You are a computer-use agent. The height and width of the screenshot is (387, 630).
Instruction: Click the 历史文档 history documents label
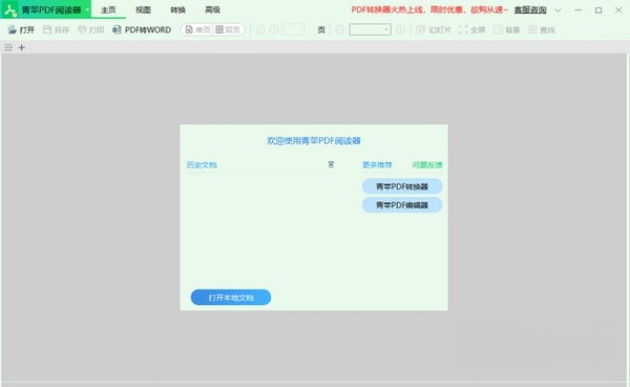click(201, 165)
